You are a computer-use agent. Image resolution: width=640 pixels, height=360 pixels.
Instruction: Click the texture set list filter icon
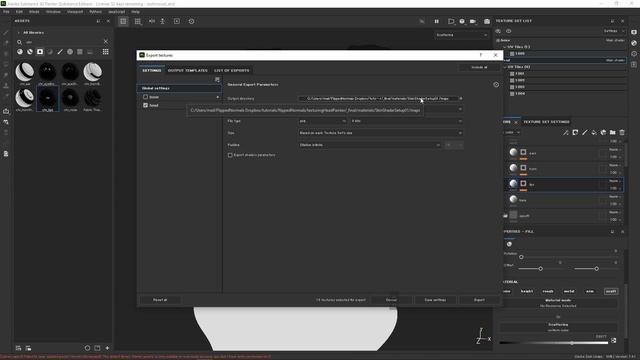tap(217, 80)
